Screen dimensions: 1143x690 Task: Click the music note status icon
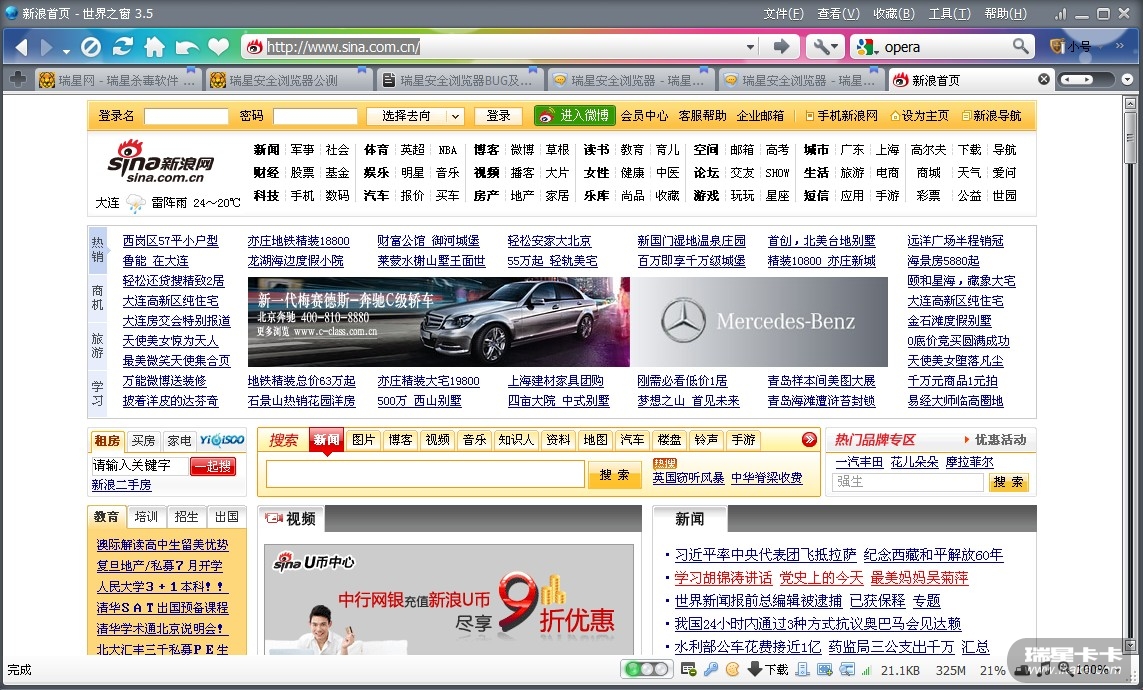pos(1043,670)
